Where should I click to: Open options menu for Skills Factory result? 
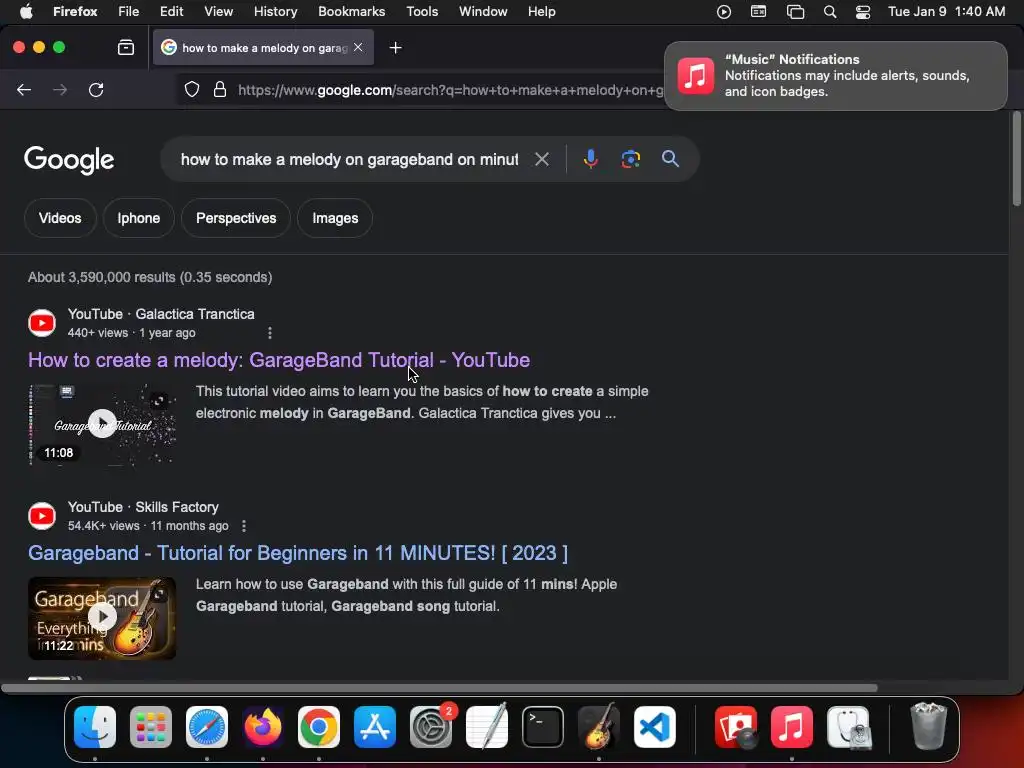[x=244, y=526]
